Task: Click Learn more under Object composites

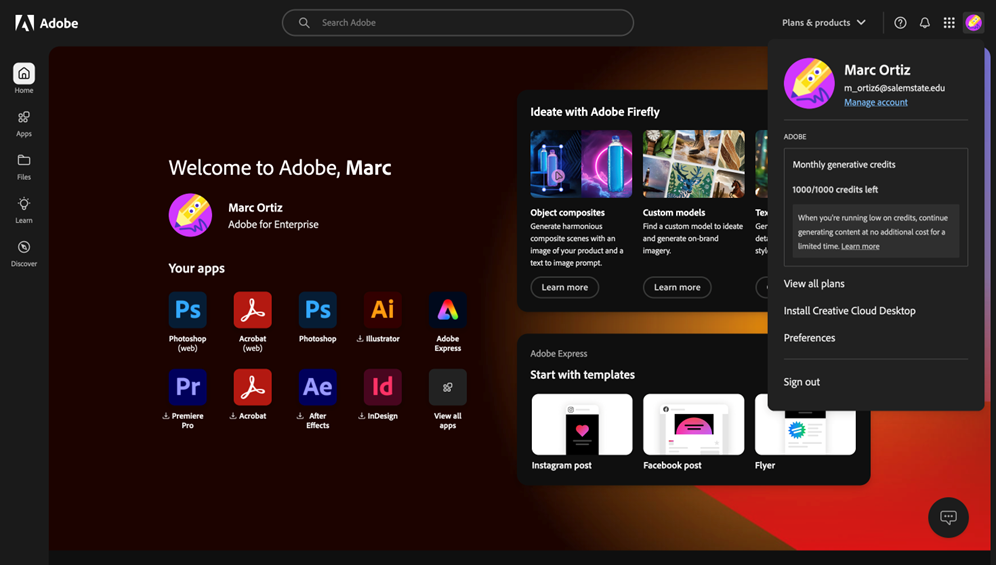Action: pos(565,287)
